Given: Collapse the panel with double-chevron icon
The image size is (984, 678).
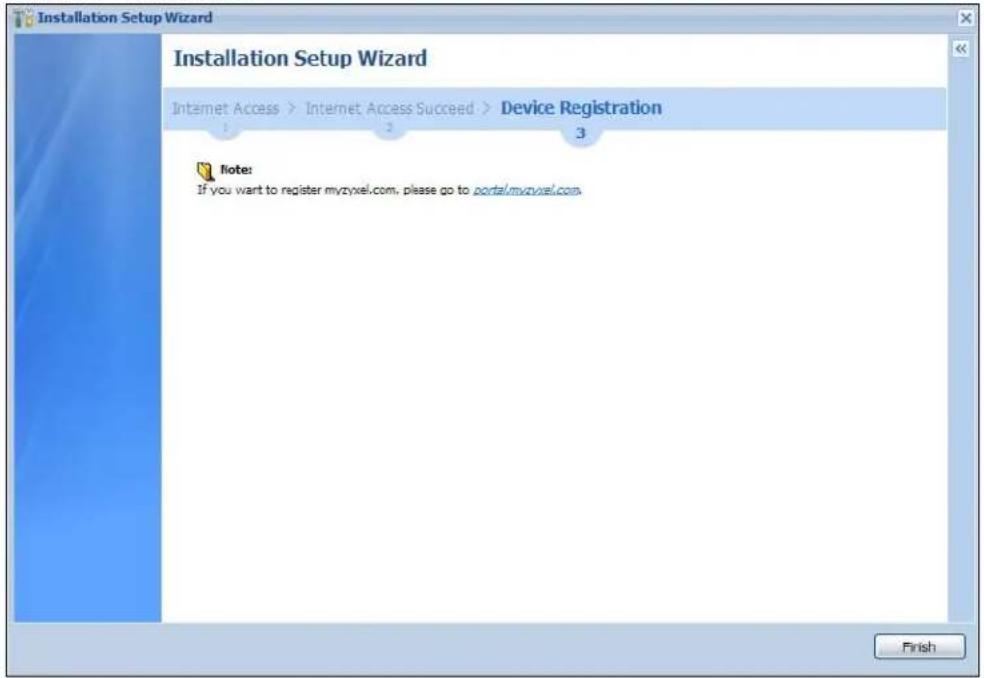Looking at the screenshot, I should pos(960,49).
